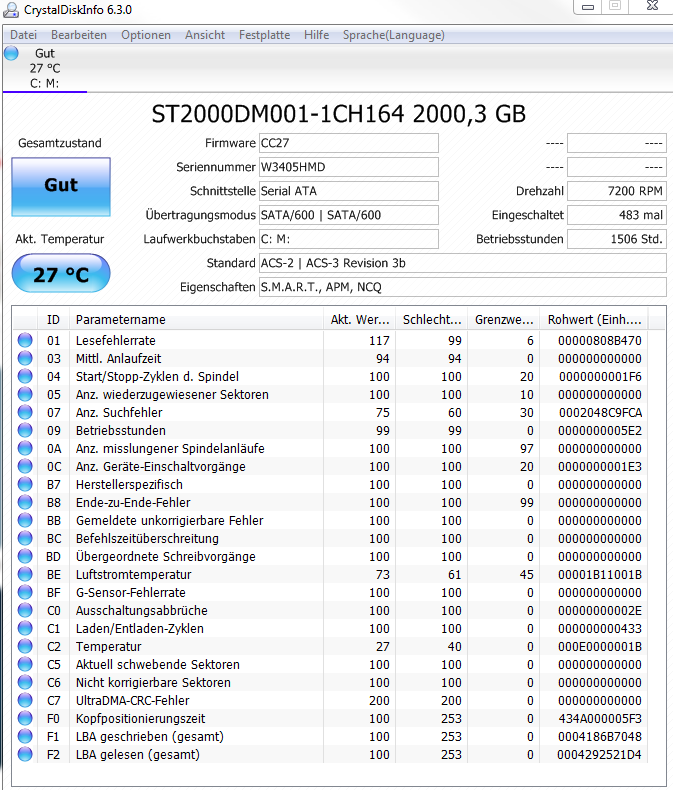Viewport: 673px width, 790px height.
Task: Open the Festplatte menu
Action: click(264, 35)
